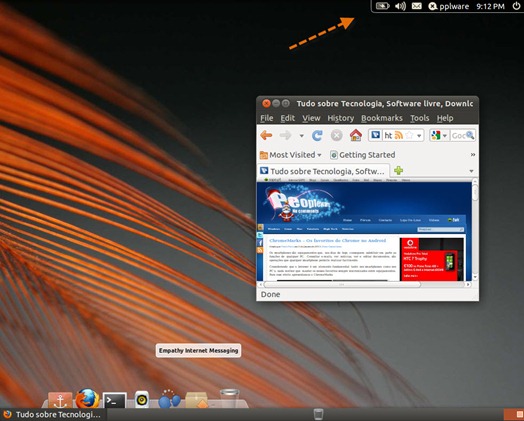Click the search magnifier icon
The height and width of the screenshot is (421, 524).
(x=470, y=135)
